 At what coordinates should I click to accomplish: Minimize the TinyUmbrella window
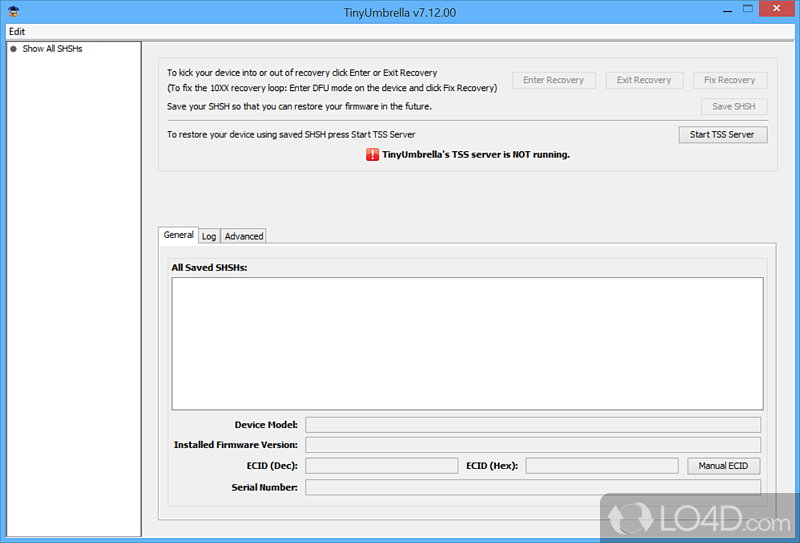coord(728,10)
